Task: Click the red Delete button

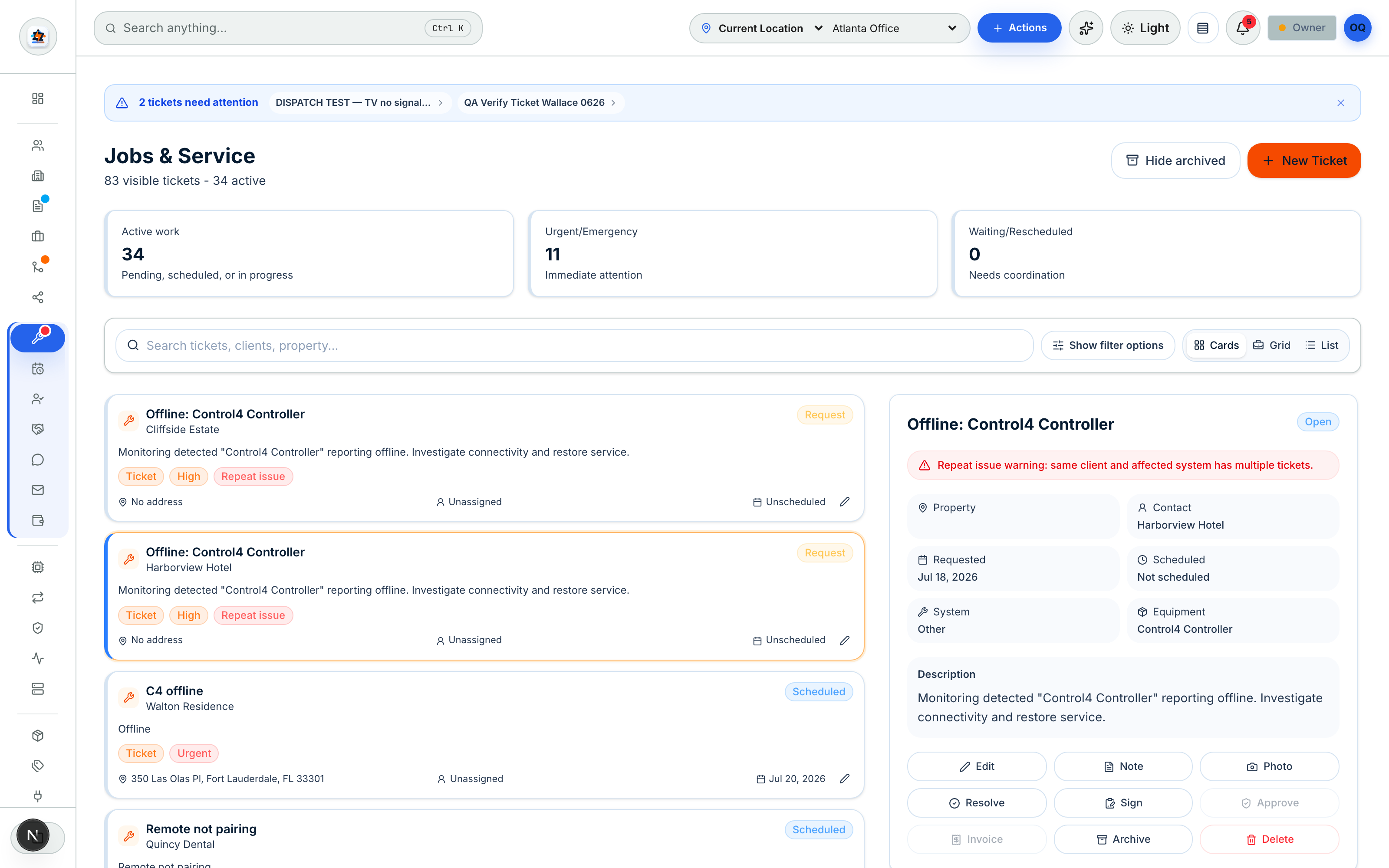Action: click(x=1270, y=839)
